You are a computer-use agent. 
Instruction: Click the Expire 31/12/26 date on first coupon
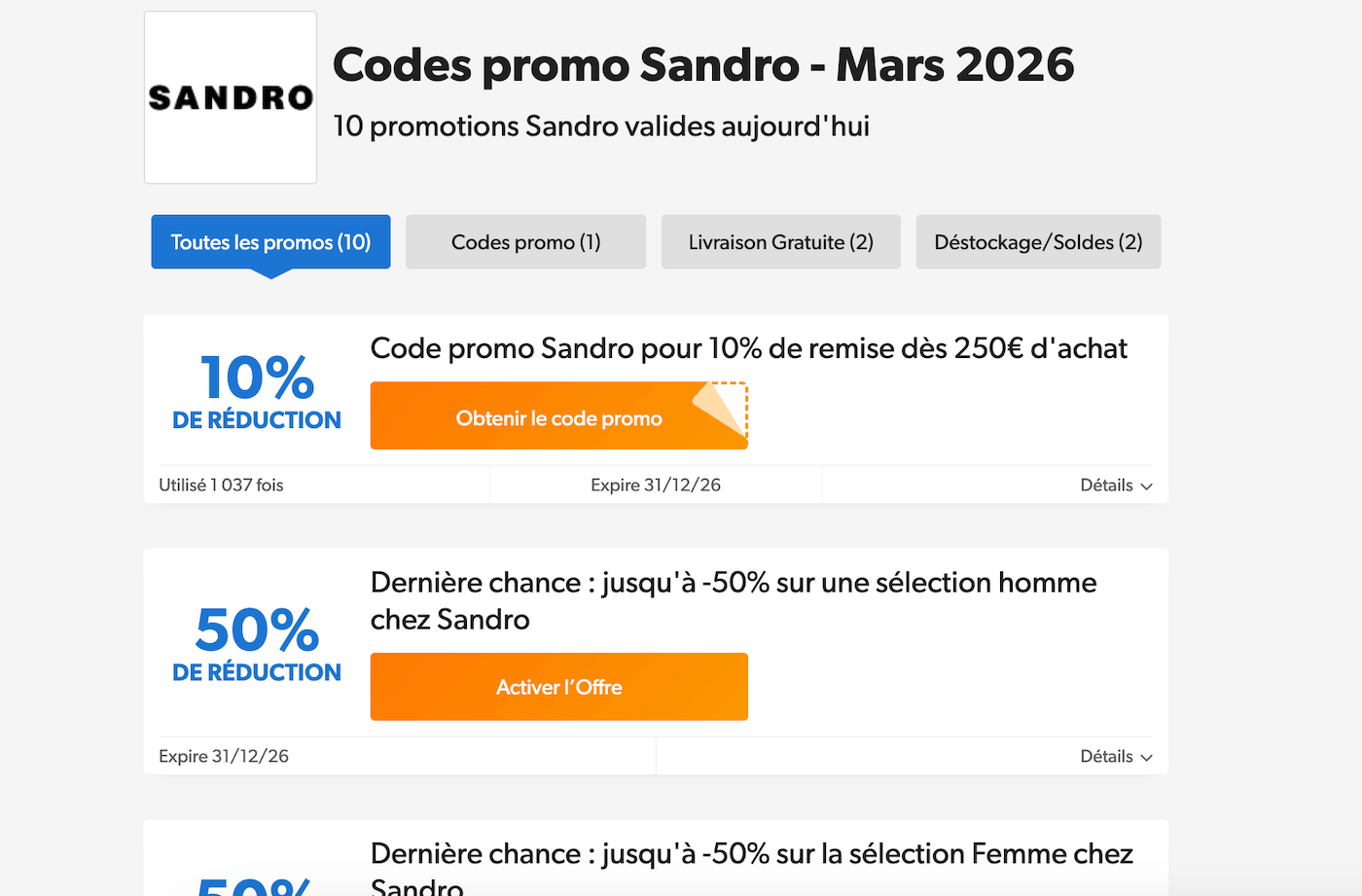655,484
